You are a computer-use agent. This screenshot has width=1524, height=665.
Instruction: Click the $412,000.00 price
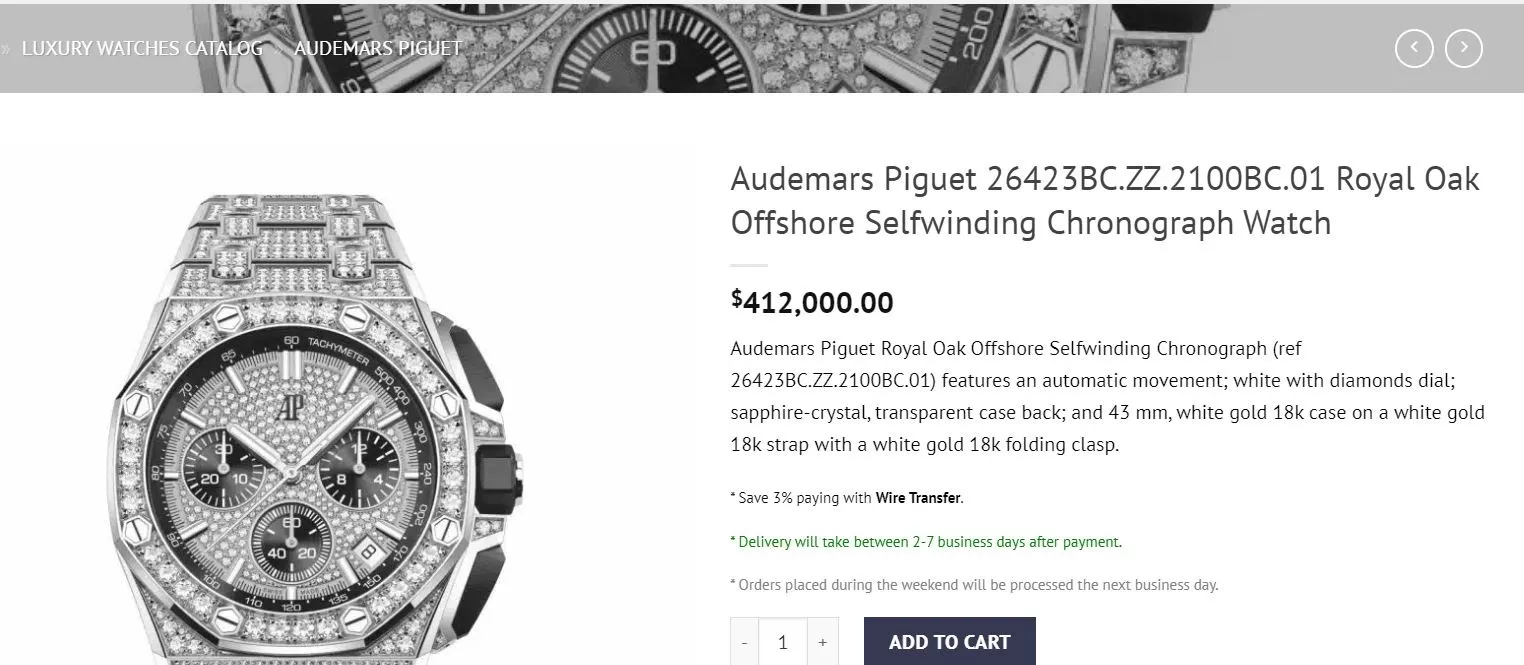pos(812,302)
